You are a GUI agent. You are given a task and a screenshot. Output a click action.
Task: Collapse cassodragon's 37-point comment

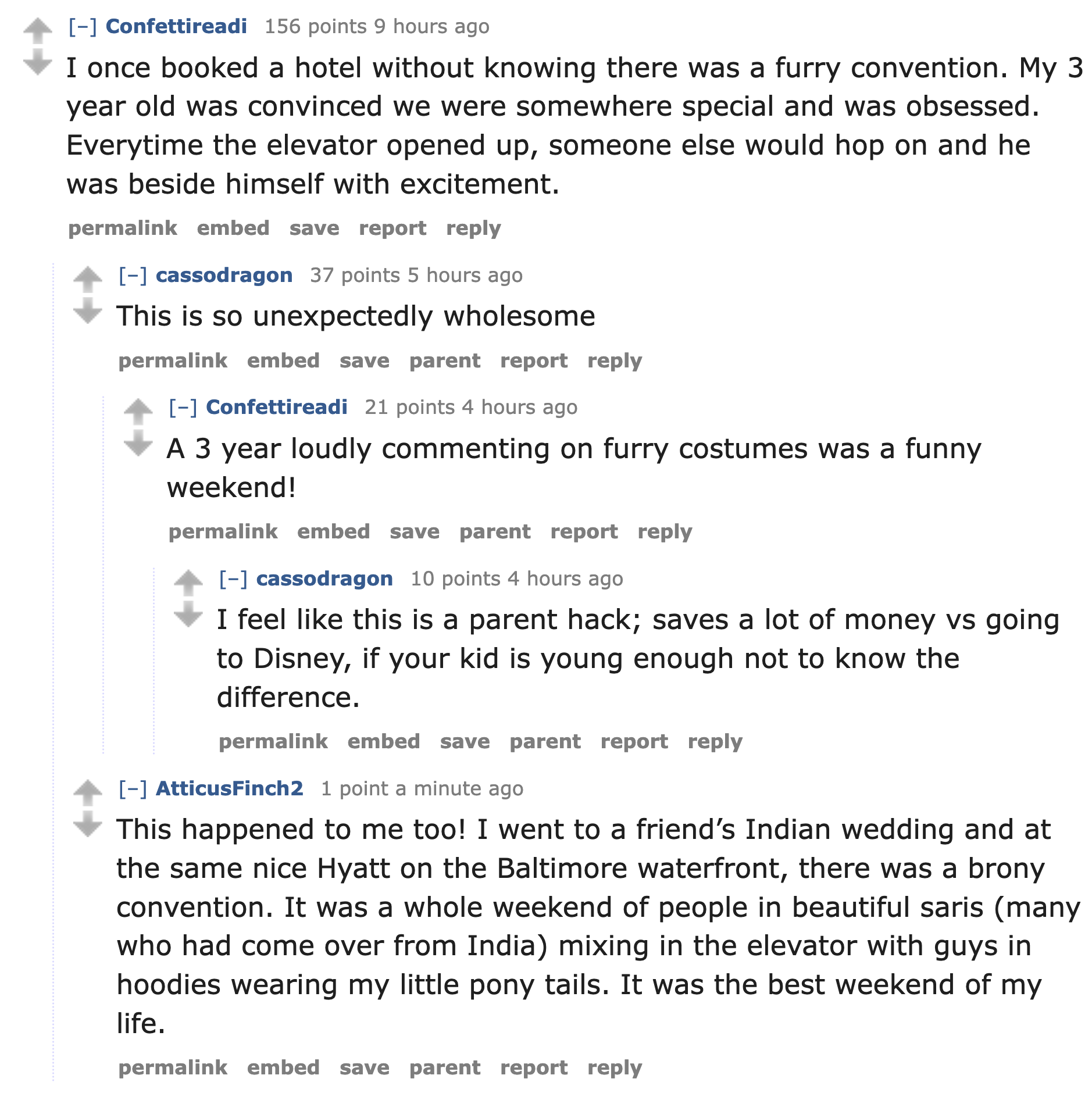pyautogui.click(x=133, y=276)
